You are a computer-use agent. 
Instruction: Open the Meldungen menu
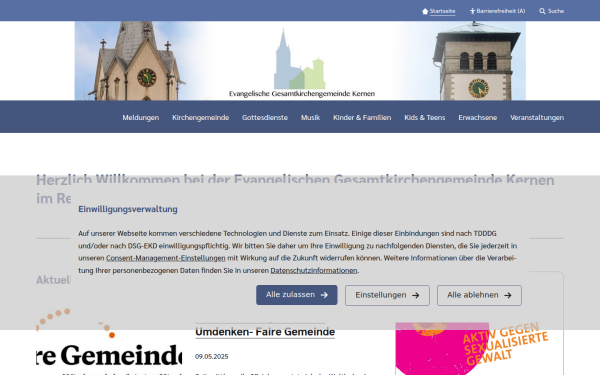(x=140, y=117)
